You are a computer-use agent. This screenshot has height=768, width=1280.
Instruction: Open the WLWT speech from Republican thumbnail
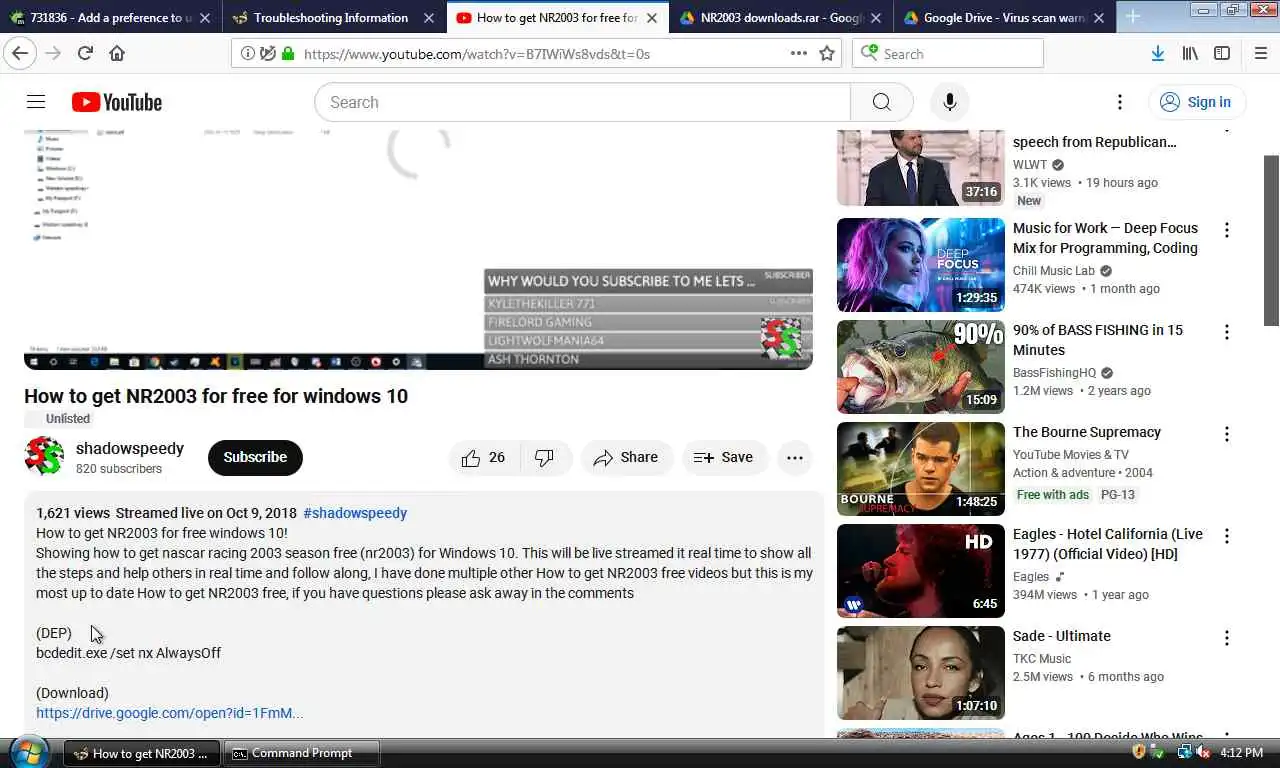point(920,168)
